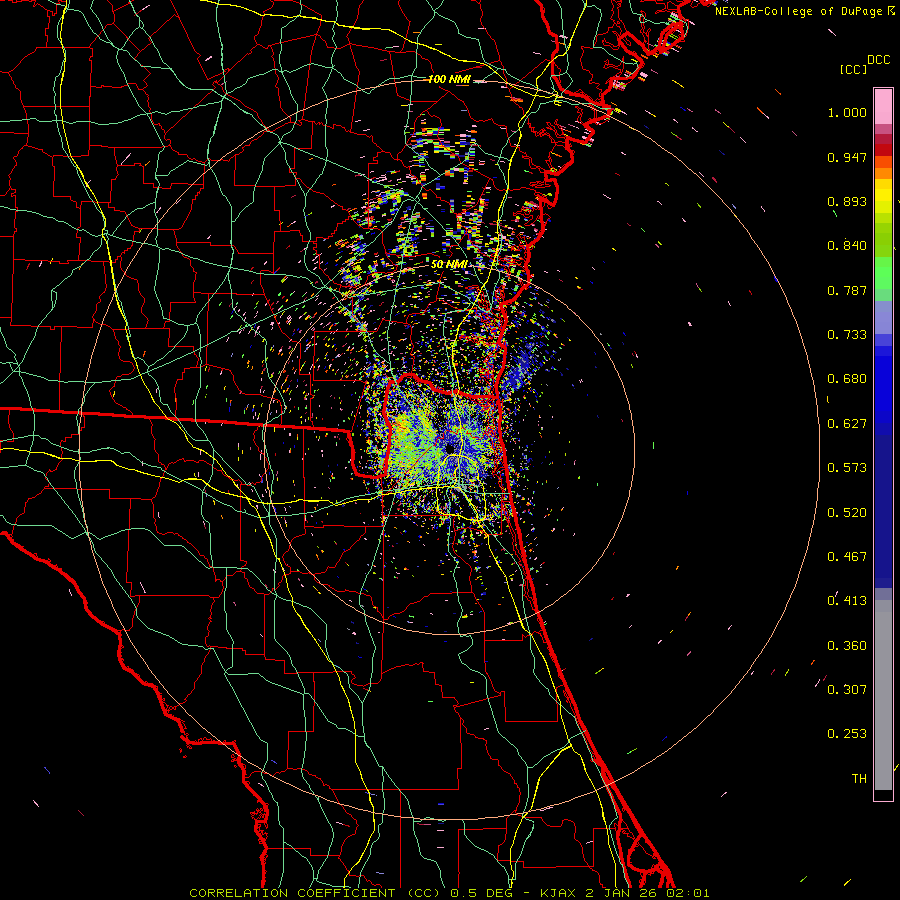Select the 0.733 scale value
Image resolution: width=900 pixels, height=900 pixels.
tap(847, 335)
